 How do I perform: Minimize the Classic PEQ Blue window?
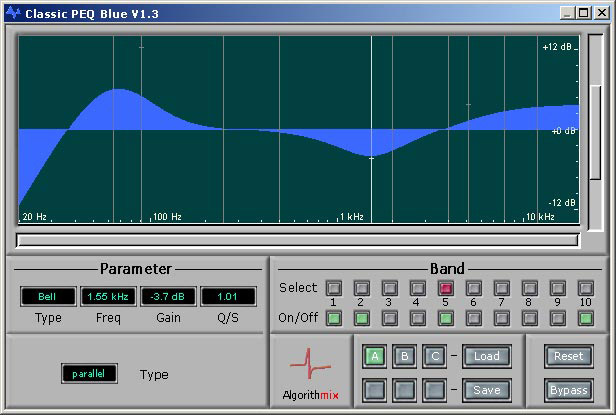(x=566, y=13)
